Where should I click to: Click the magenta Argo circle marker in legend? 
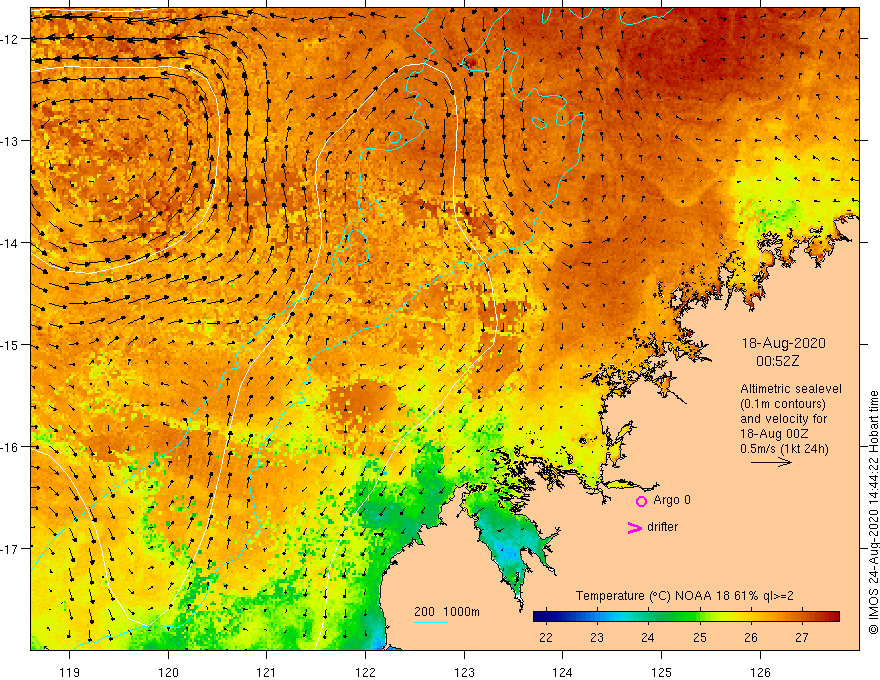click(x=641, y=501)
